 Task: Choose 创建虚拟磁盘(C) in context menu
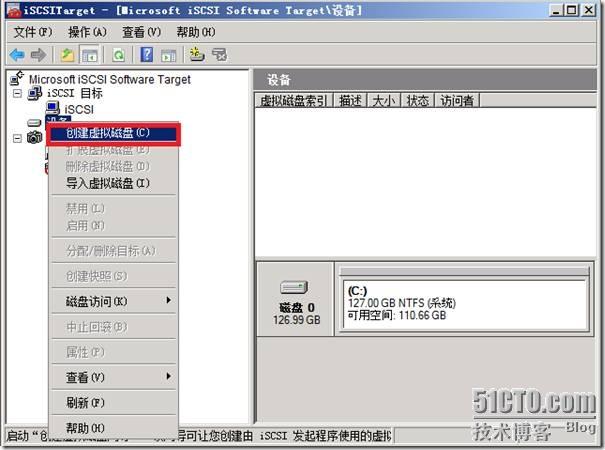(113, 133)
